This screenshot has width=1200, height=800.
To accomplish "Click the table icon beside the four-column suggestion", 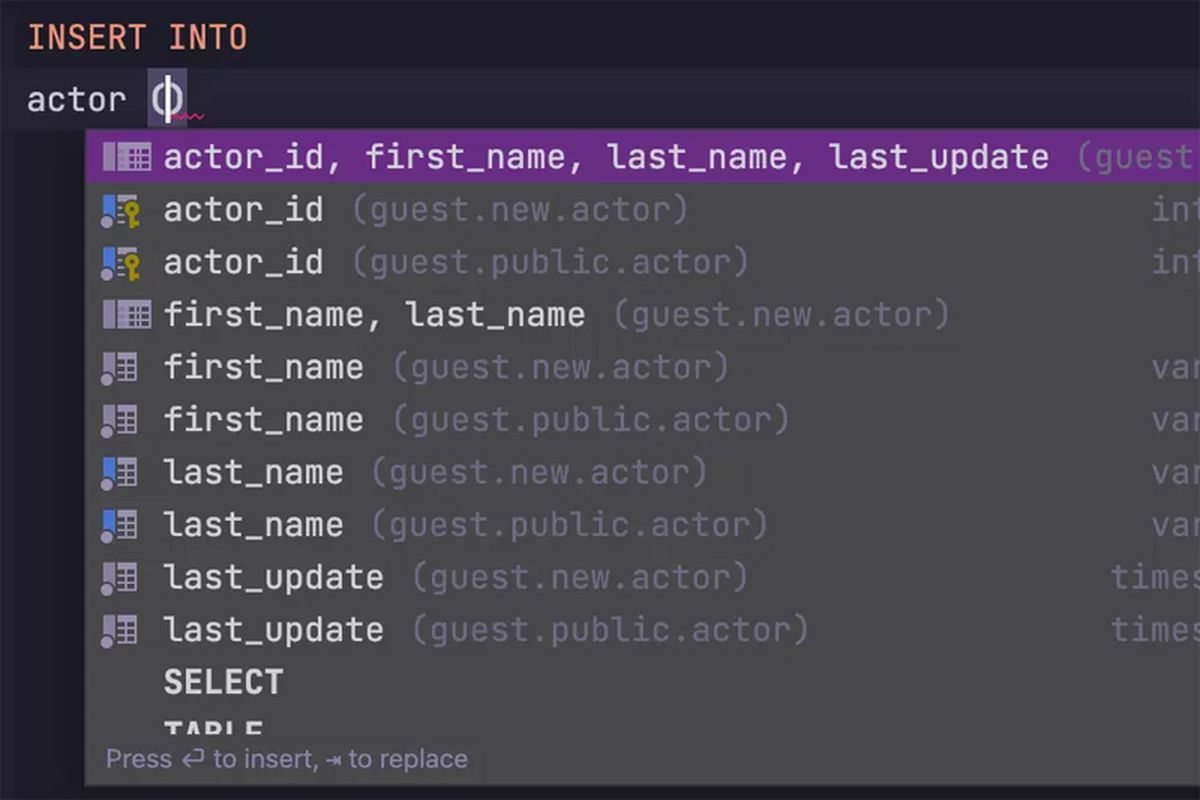I will (126, 157).
